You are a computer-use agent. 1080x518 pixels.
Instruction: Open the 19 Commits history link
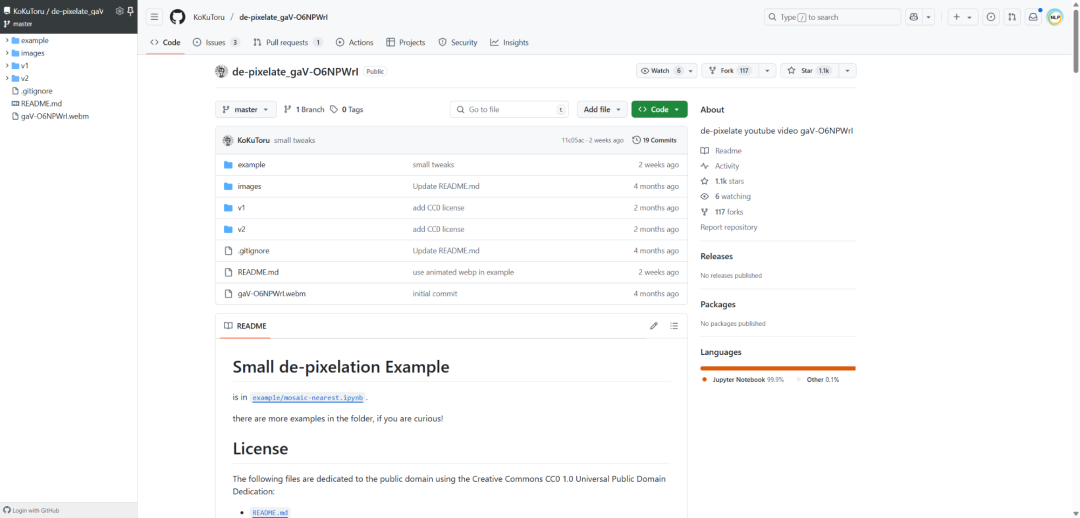(x=654, y=140)
